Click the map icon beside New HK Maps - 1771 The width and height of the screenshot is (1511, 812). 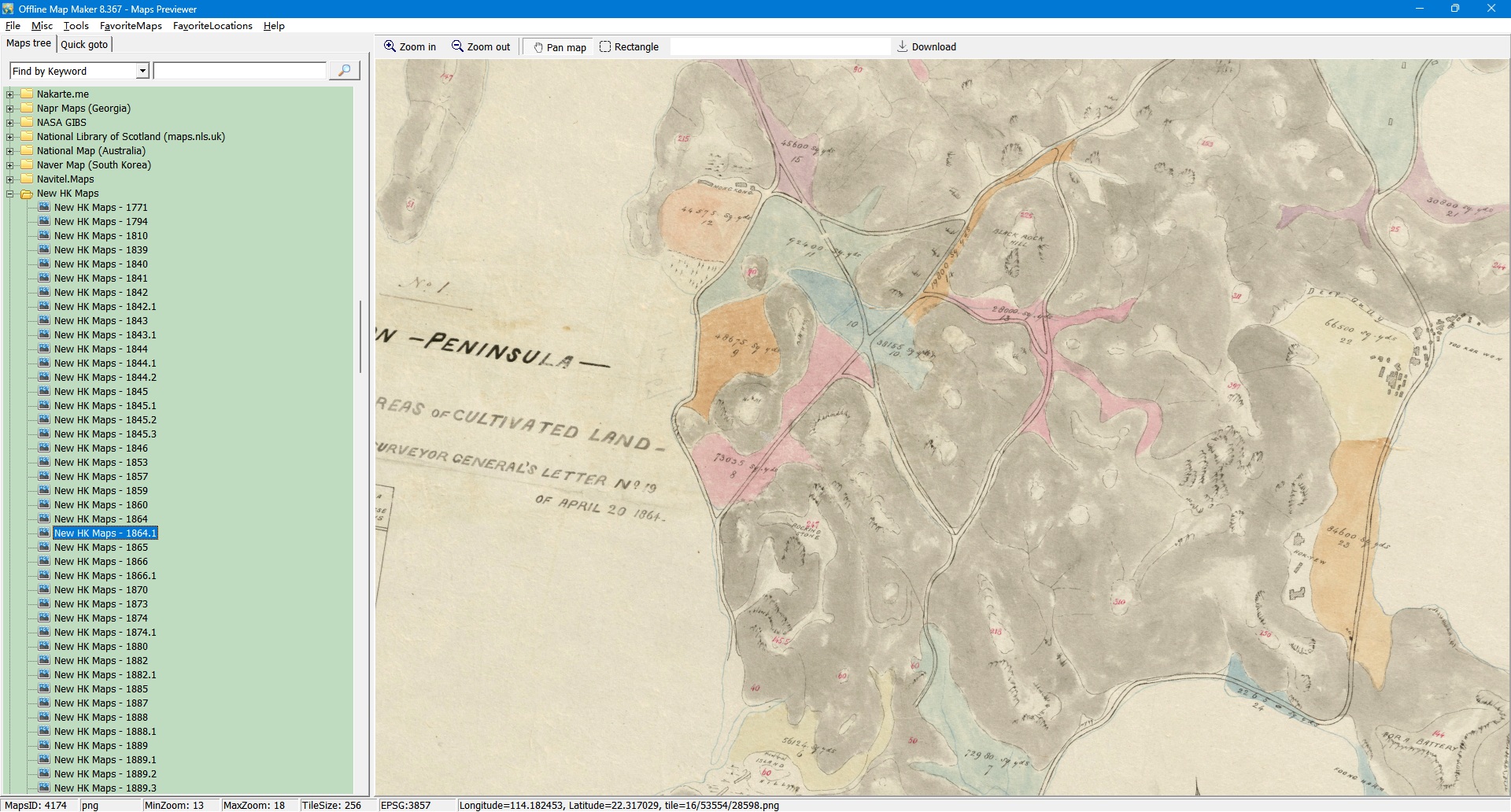44,208
